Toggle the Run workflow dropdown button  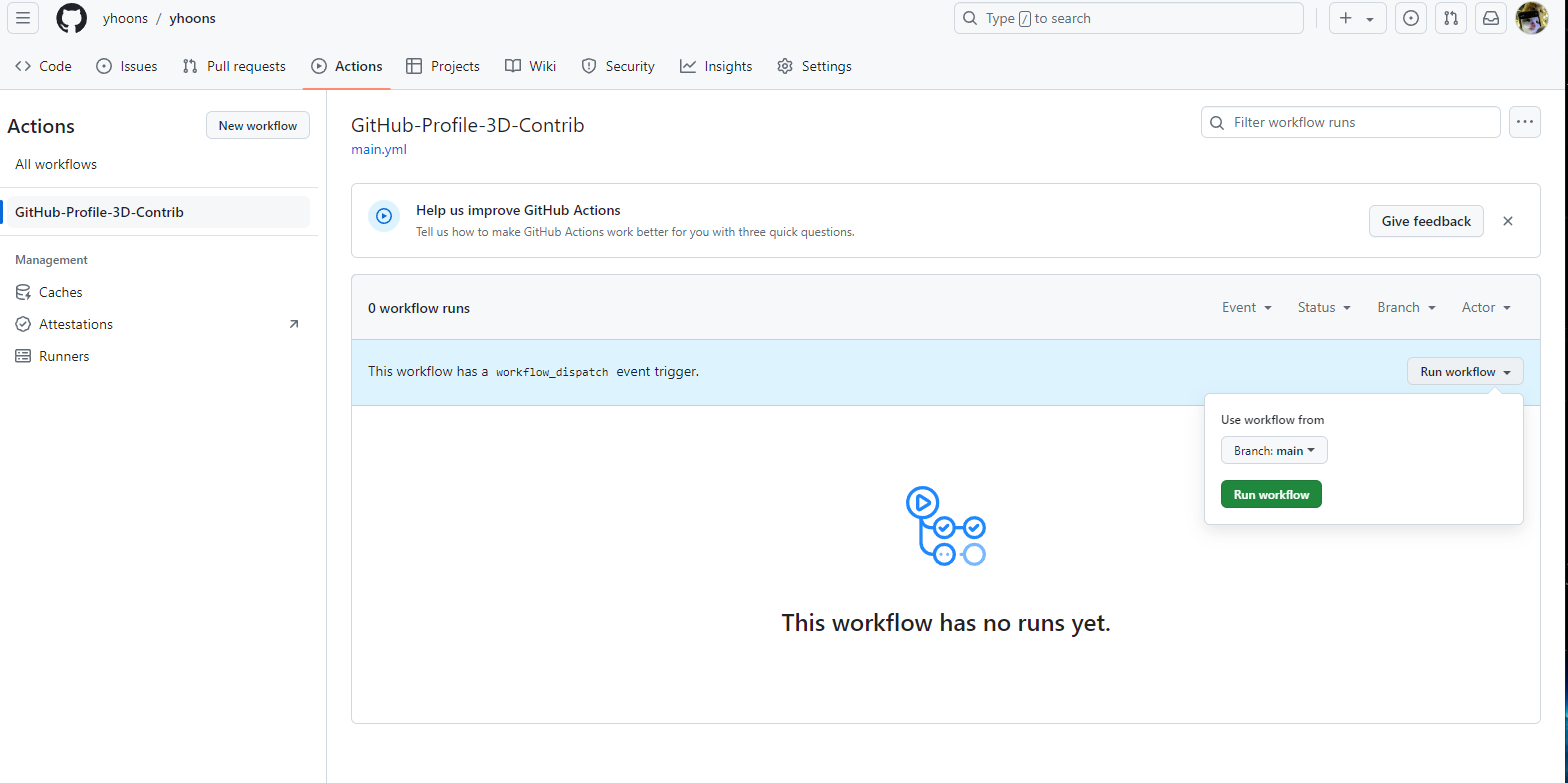[1465, 371]
